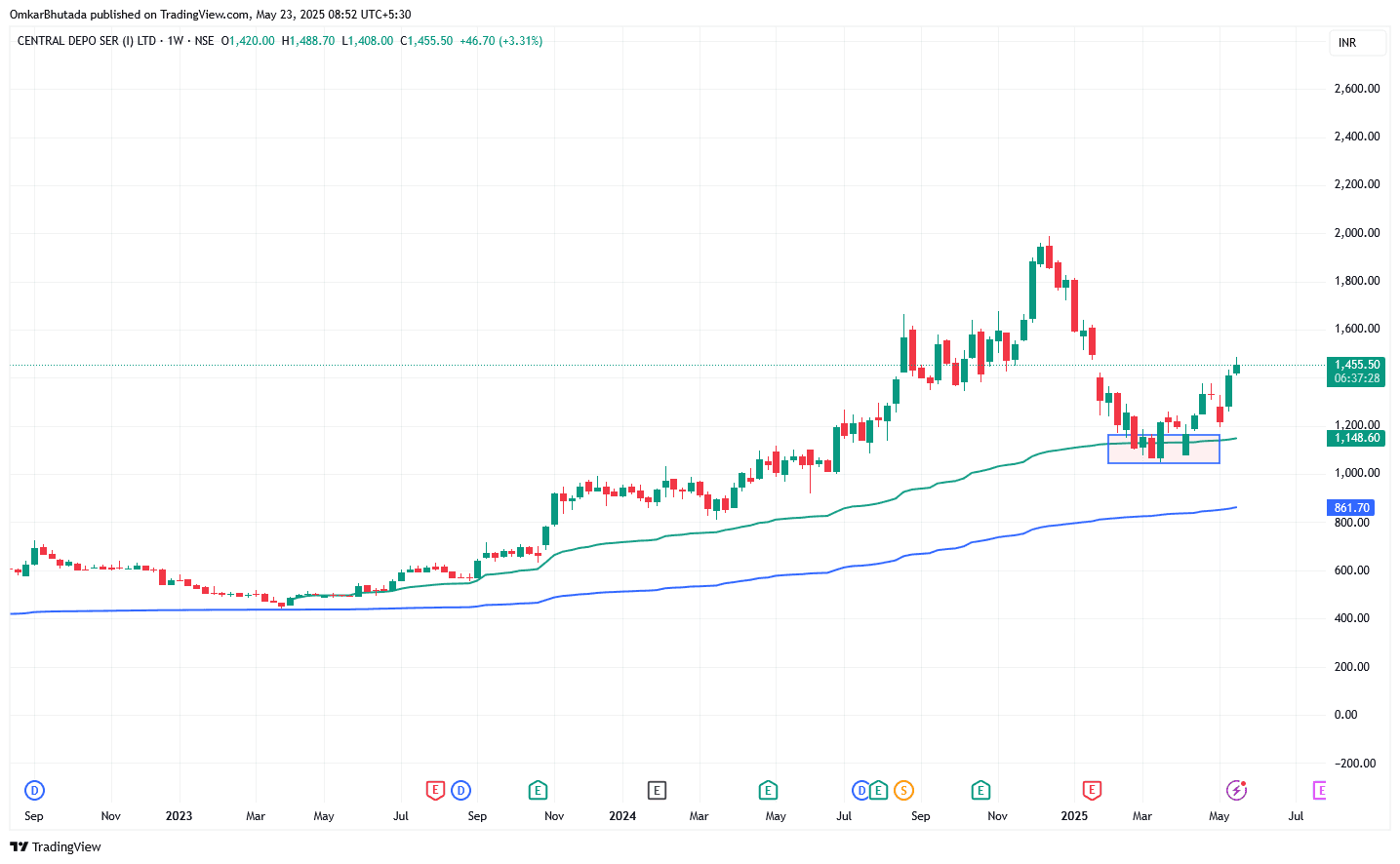This screenshot has width=1400, height=864.
Task: Click the bar countdown timer 06:37:28
Action: [1356, 378]
